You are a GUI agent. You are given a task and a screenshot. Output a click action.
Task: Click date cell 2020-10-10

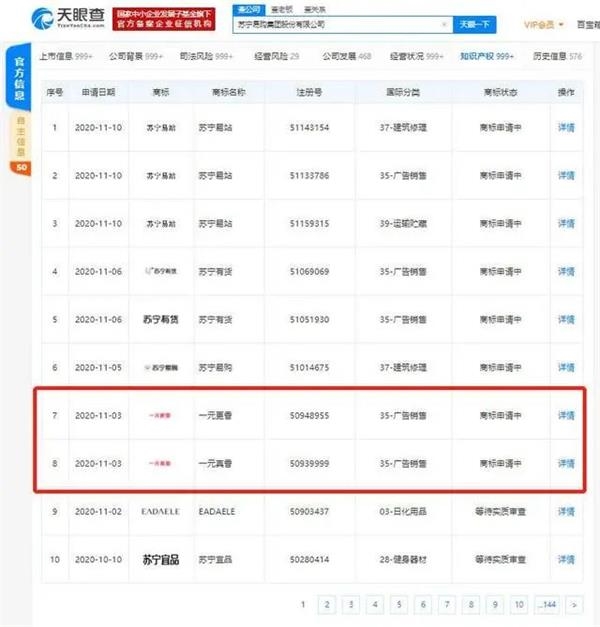[x=98, y=559]
